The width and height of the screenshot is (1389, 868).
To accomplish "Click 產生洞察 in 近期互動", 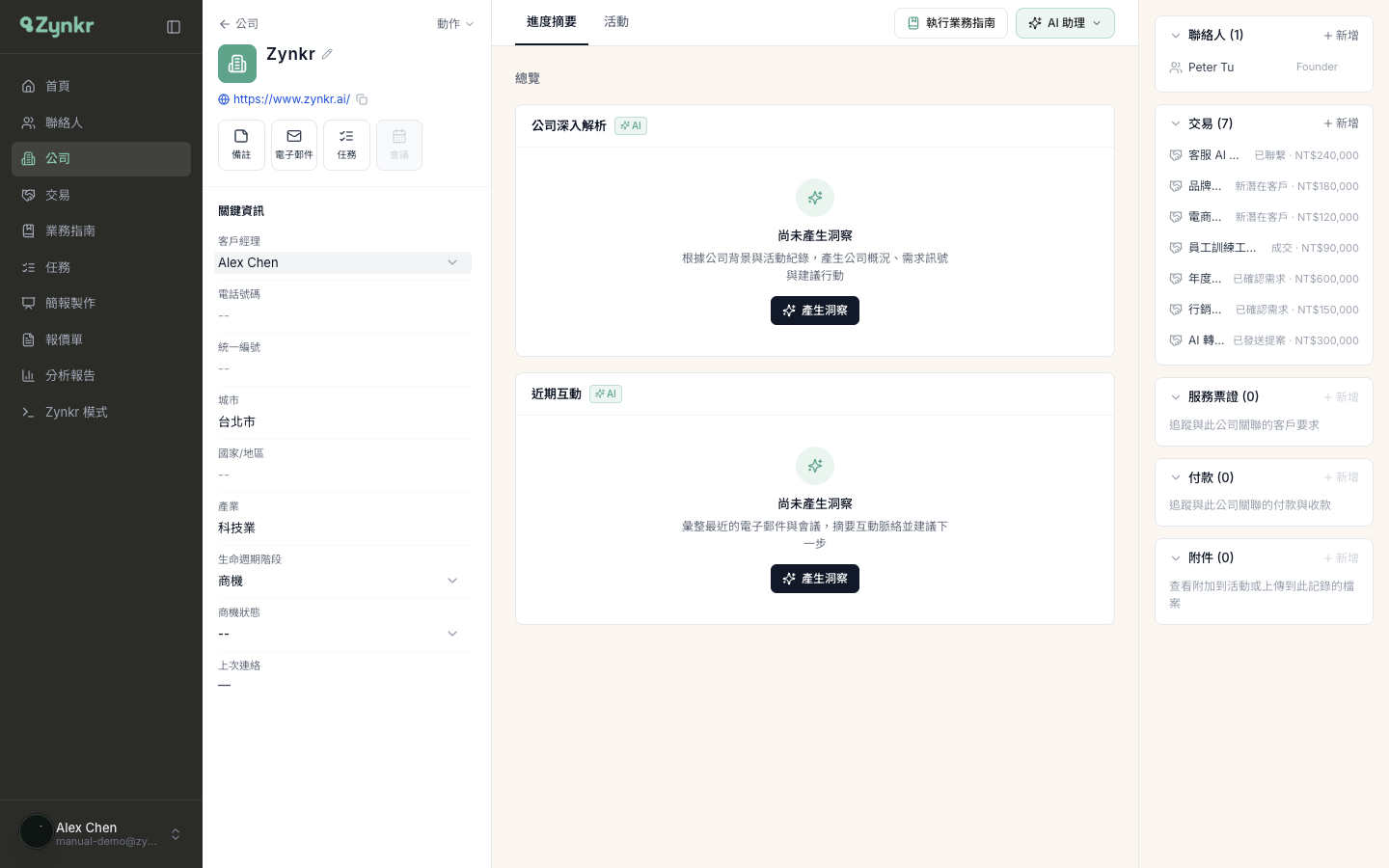I will point(815,579).
